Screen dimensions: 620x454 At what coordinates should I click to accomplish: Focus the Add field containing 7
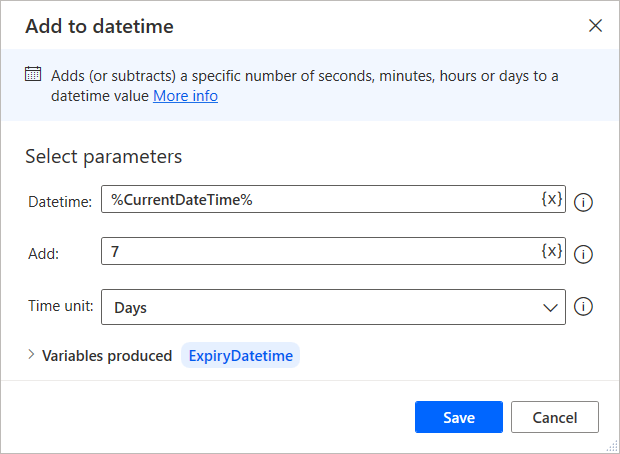coord(320,252)
